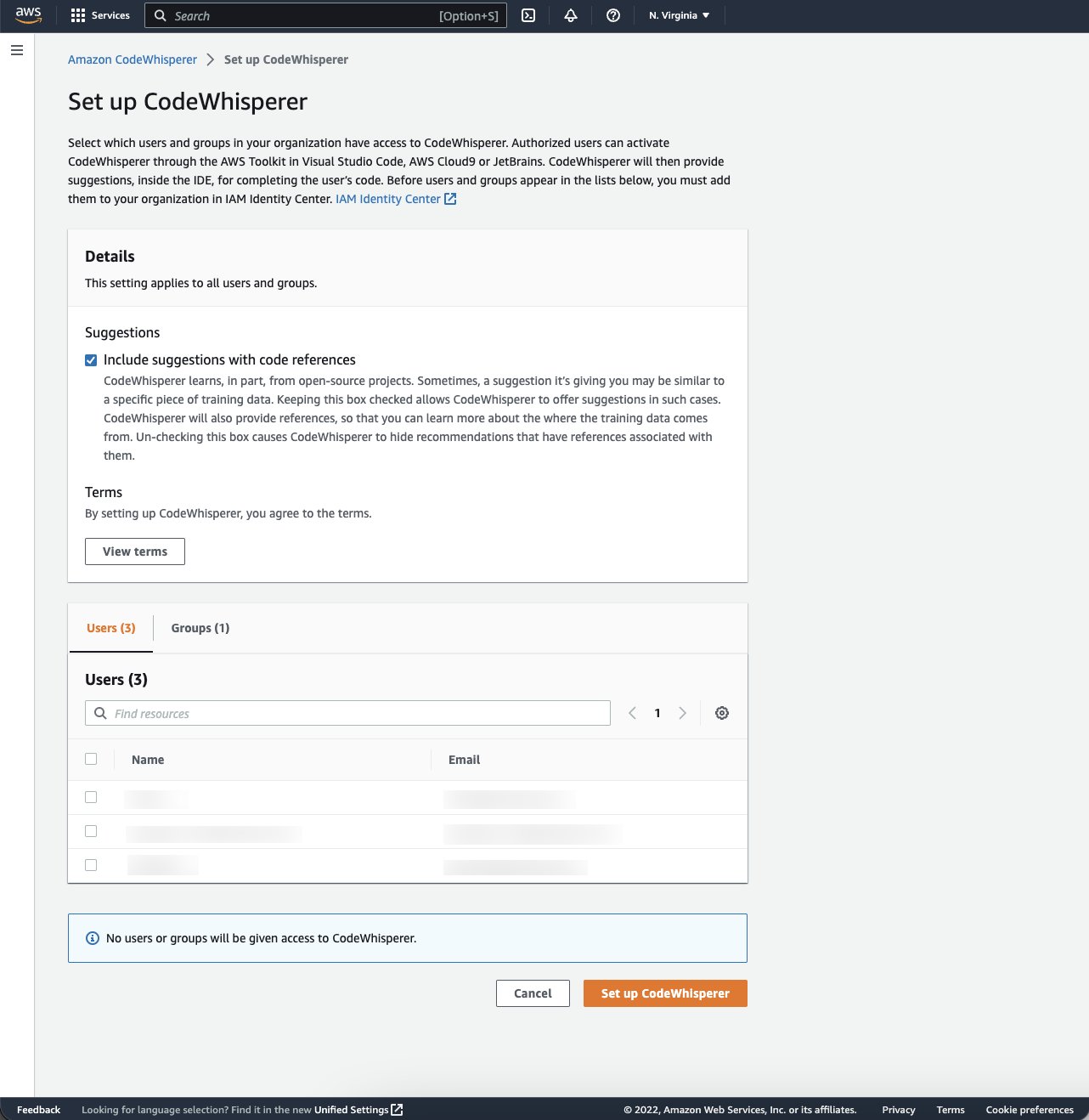
Task: Select the first user row checkbox
Action: tap(91, 797)
